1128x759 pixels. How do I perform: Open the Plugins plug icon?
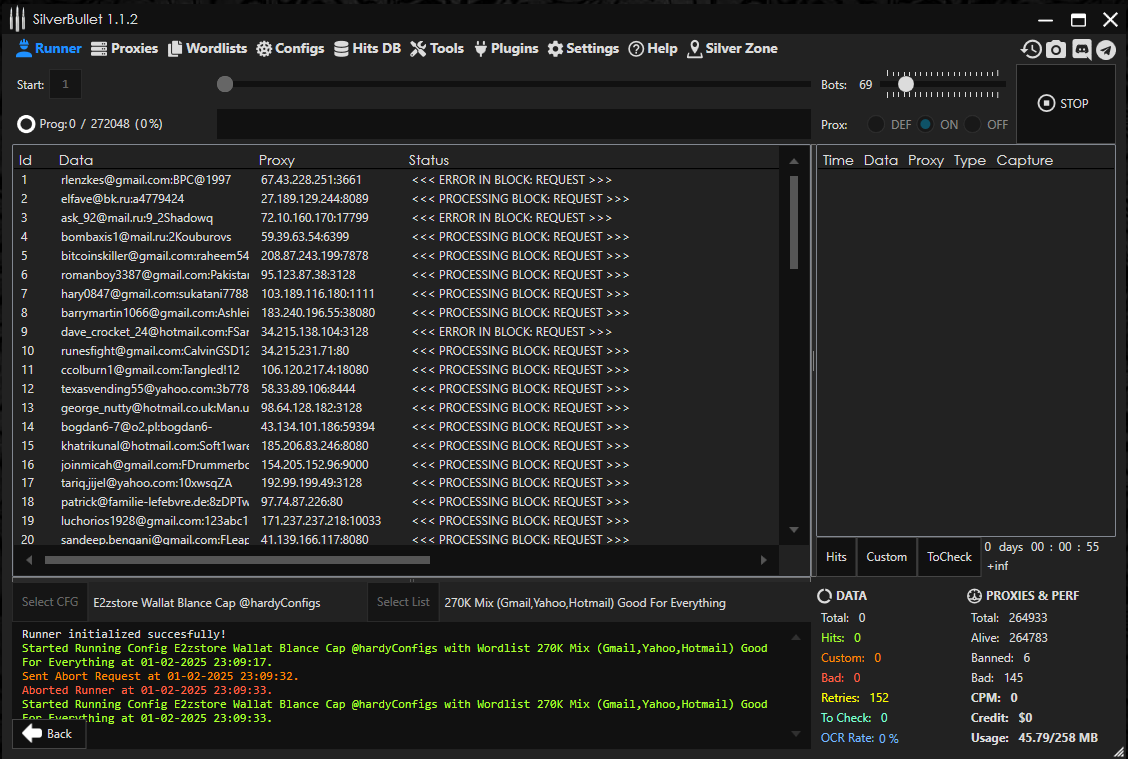[481, 48]
